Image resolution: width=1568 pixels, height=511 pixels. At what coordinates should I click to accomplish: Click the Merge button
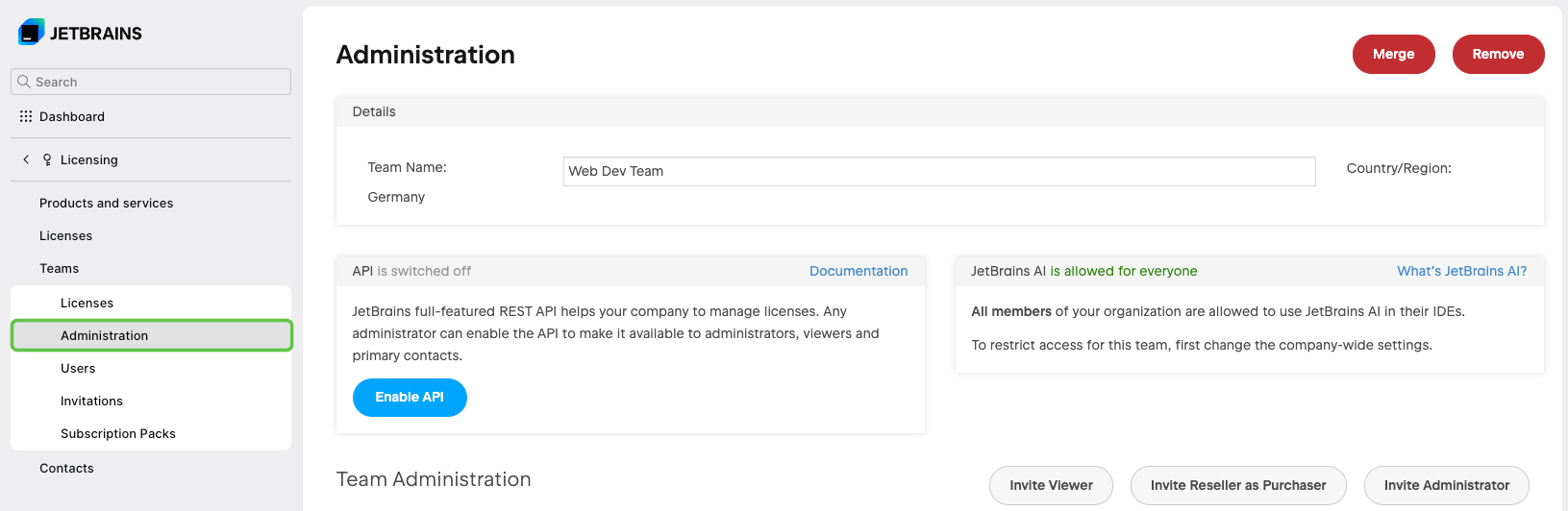pyautogui.click(x=1394, y=54)
